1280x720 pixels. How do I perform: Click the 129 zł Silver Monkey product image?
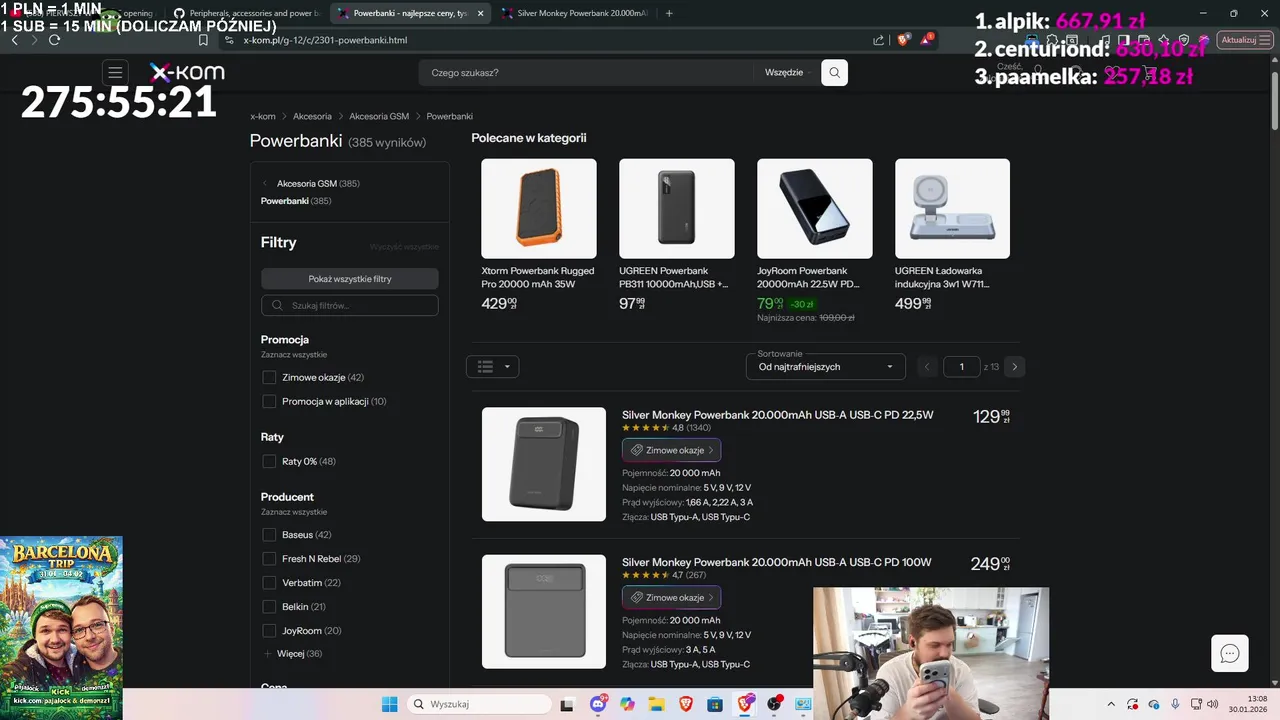click(544, 464)
